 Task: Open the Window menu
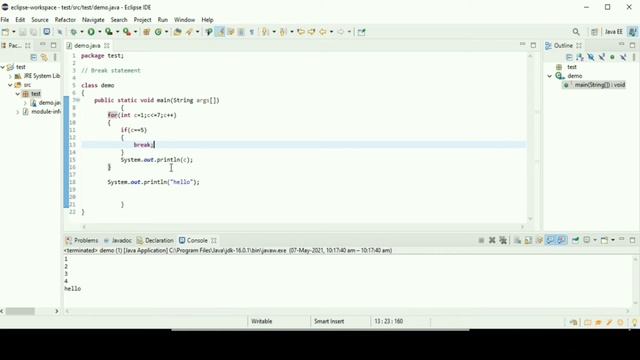coord(184,20)
